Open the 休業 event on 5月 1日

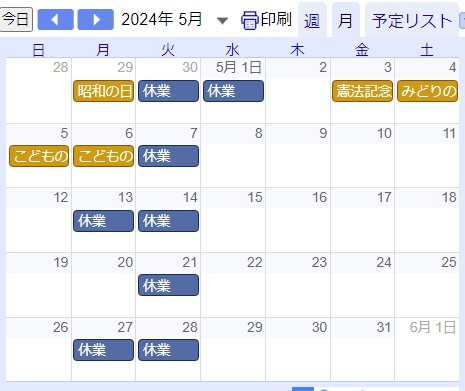[x=233, y=91]
